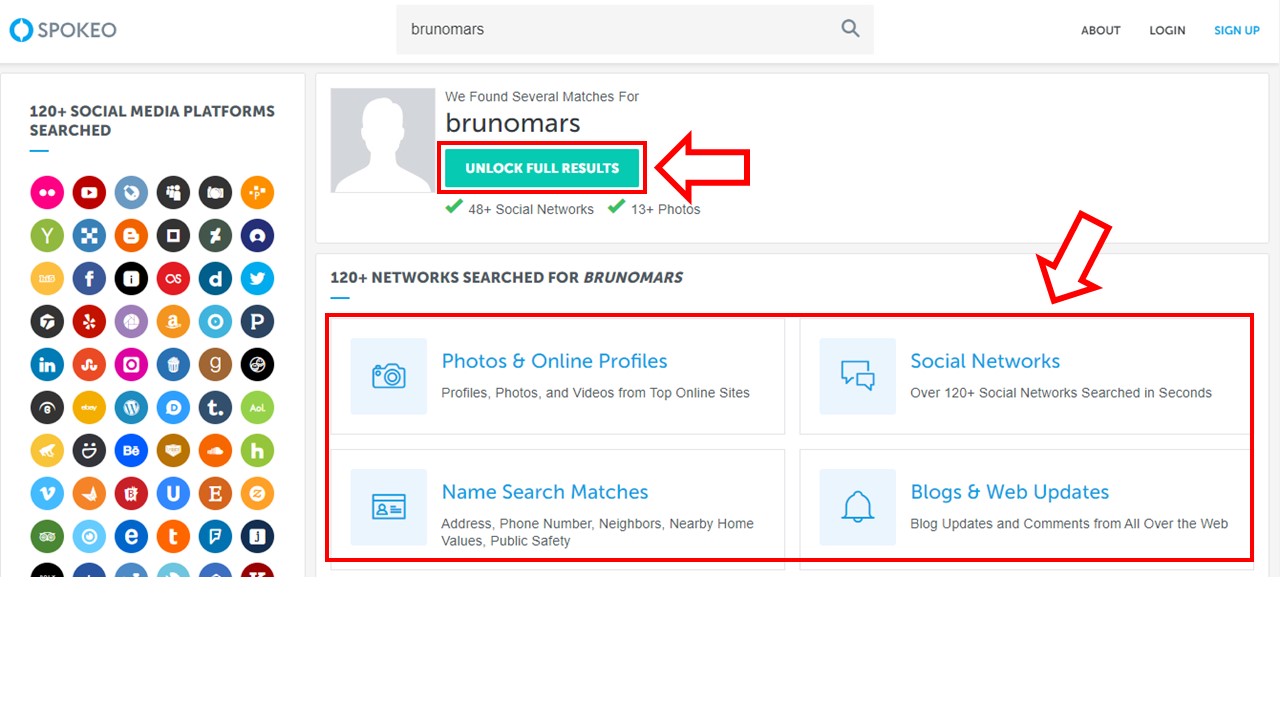Viewport: 1280px width, 720px height.
Task: Click the bell icon for Blogs & Web Updates
Action: tap(857, 507)
